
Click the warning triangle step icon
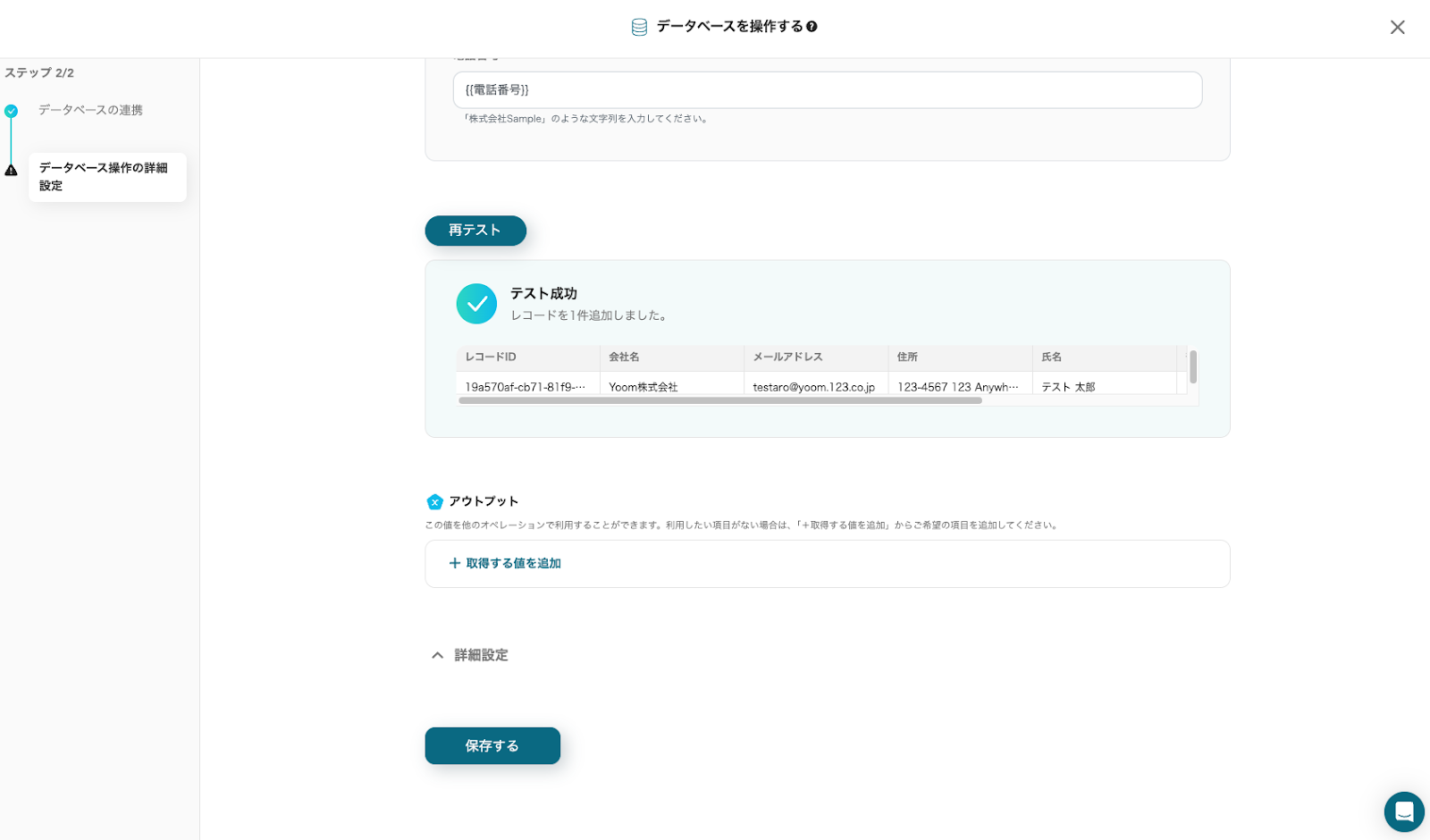(11, 170)
